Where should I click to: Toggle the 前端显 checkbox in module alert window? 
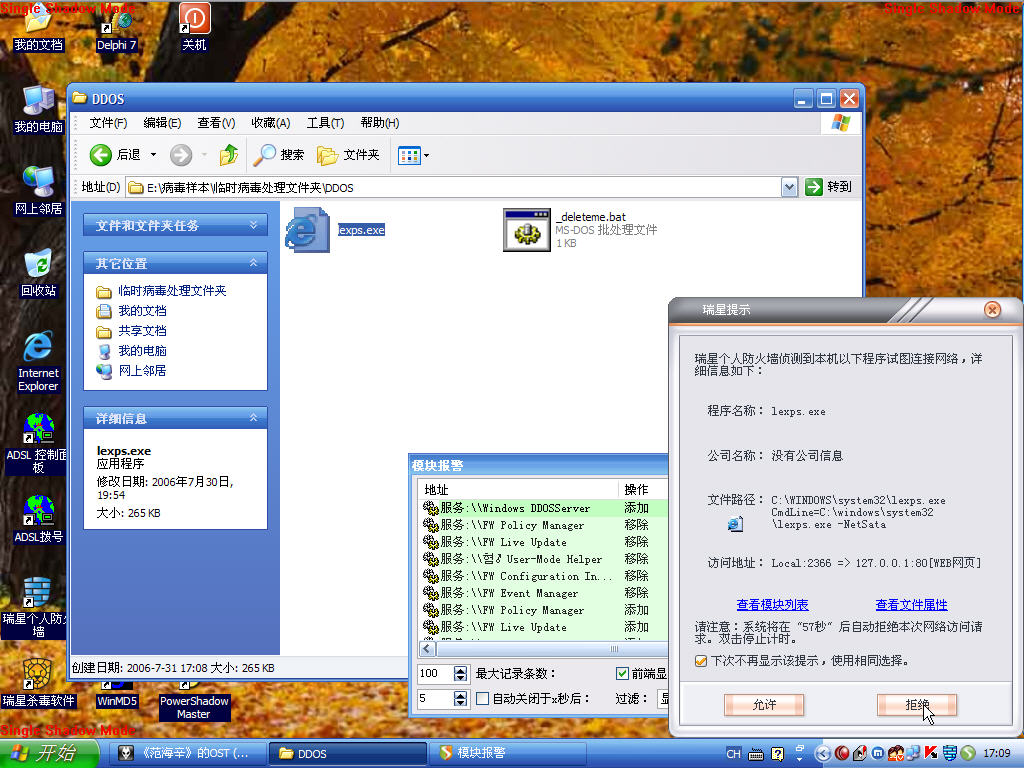pyautogui.click(x=622, y=673)
